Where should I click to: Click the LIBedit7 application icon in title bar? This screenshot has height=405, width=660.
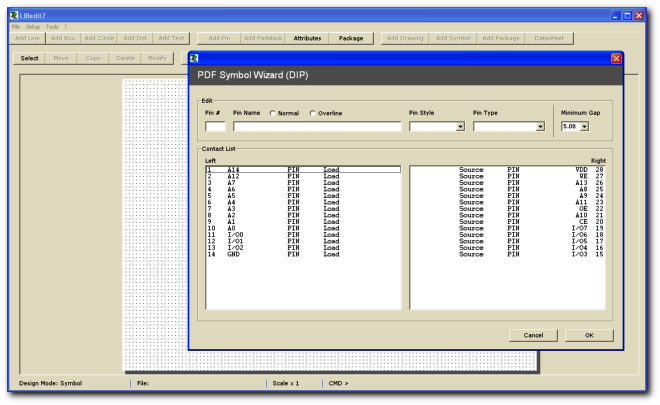[14, 16]
